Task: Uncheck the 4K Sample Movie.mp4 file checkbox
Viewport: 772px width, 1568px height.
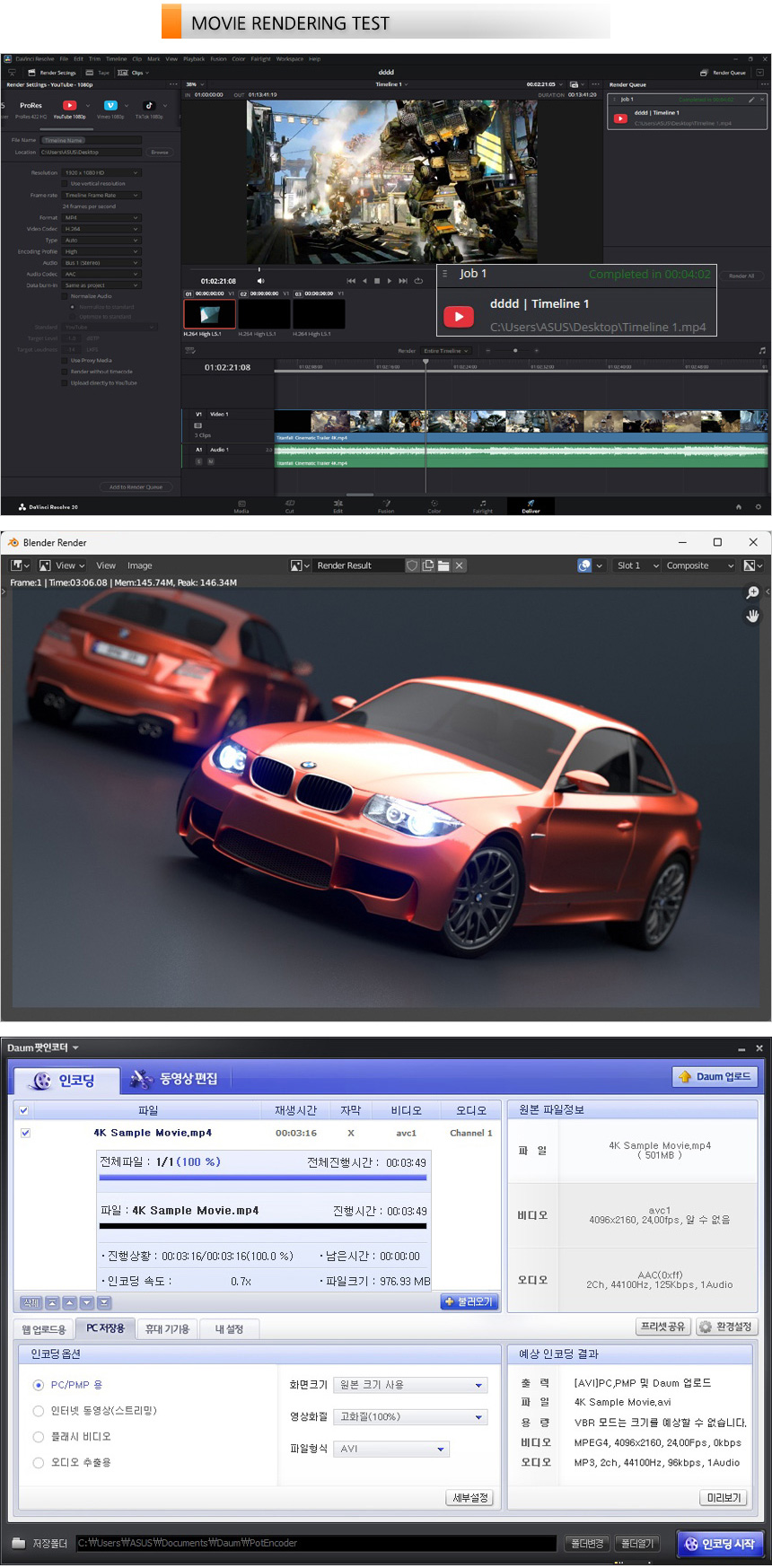Action: tap(25, 1133)
